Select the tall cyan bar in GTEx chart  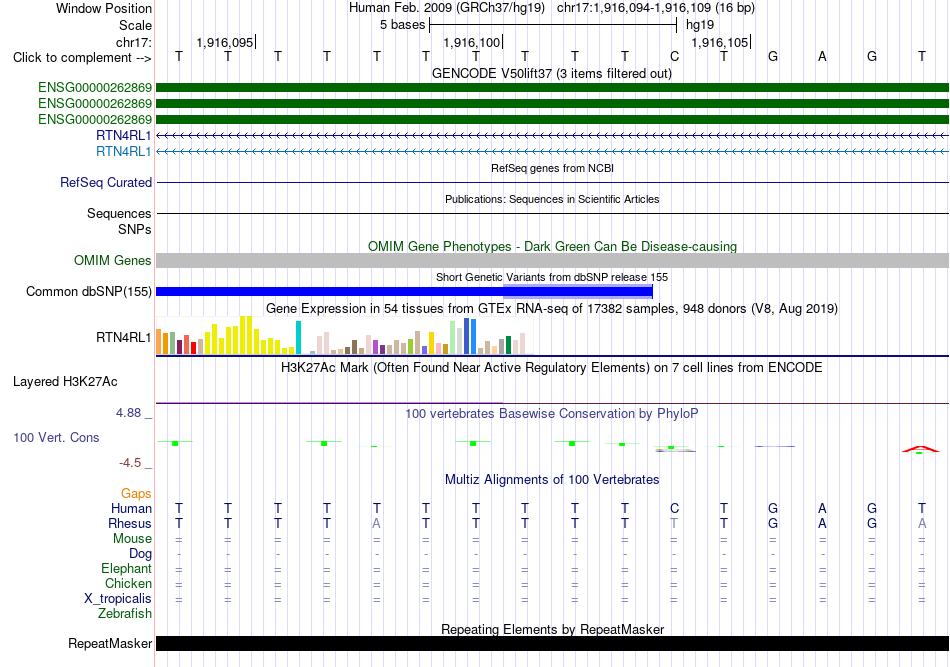(298, 337)
